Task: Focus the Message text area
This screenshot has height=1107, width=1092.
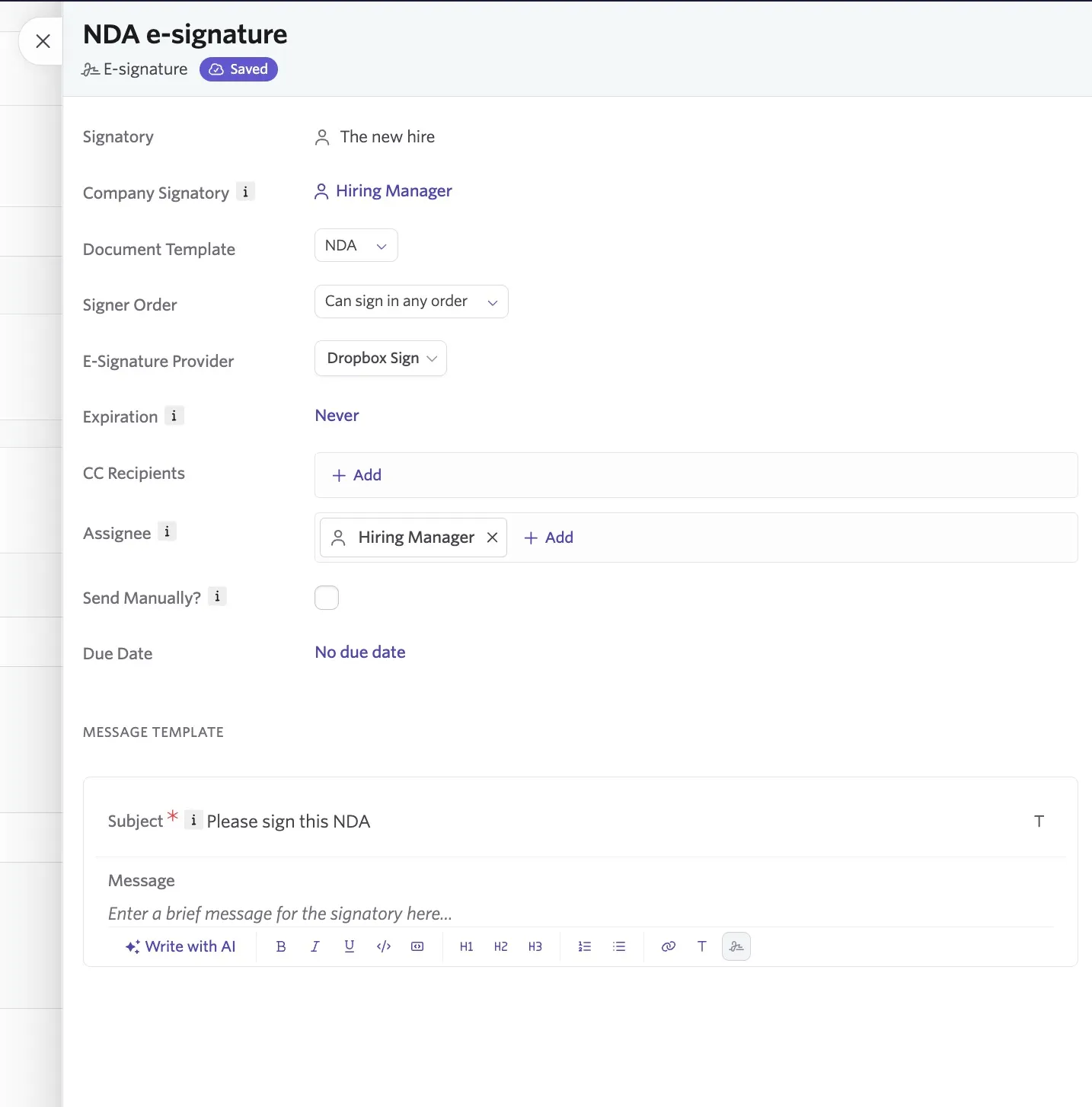Action: point(580,914)
